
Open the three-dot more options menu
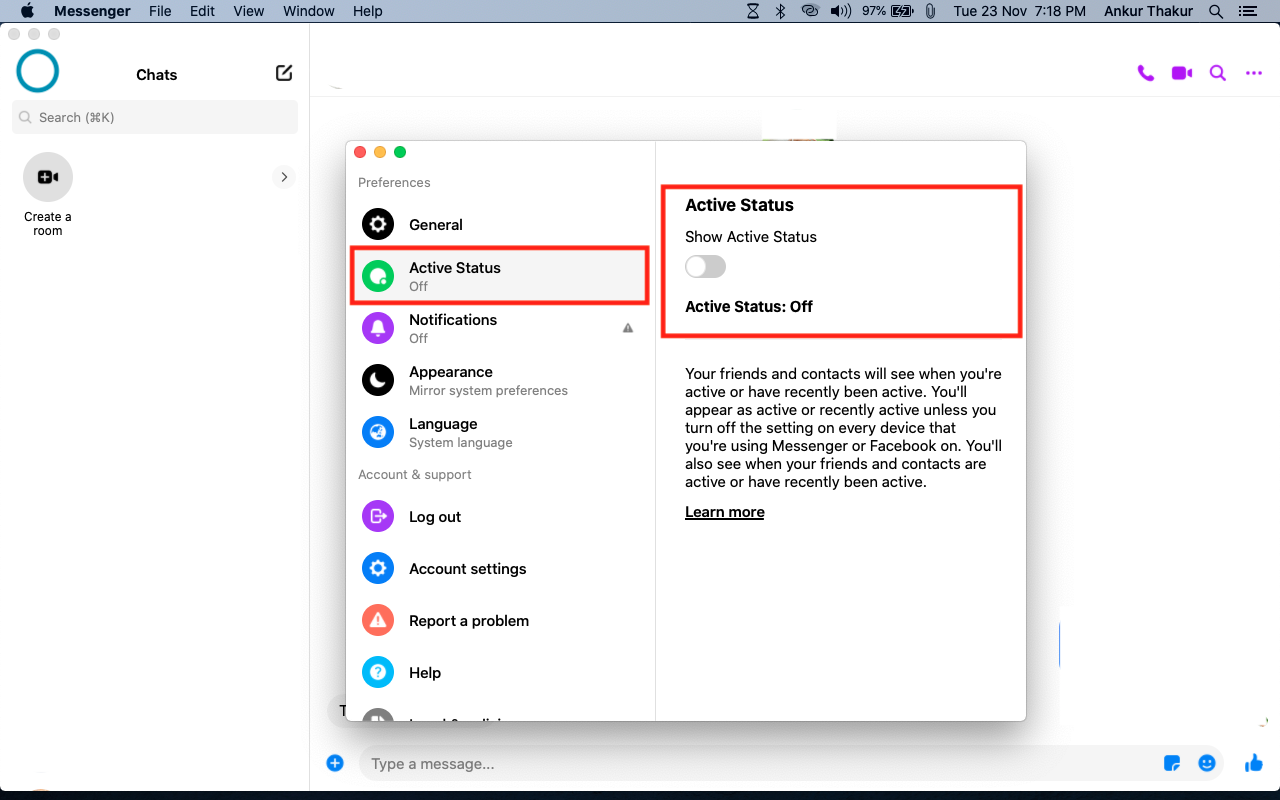pyautogui.click(x=1254, y=73)
